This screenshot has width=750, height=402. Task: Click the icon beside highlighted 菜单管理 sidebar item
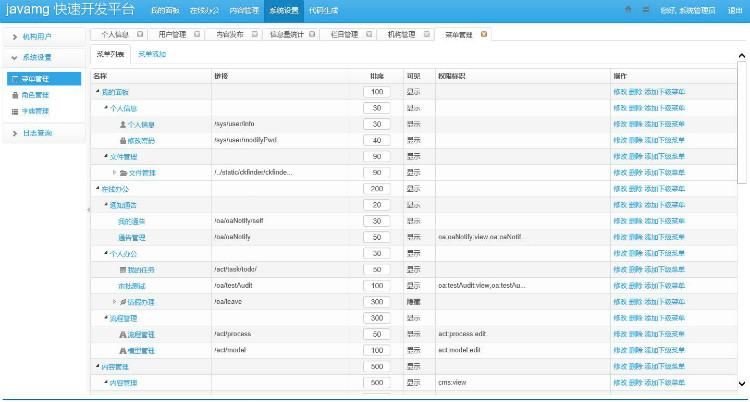pos(15,79)
